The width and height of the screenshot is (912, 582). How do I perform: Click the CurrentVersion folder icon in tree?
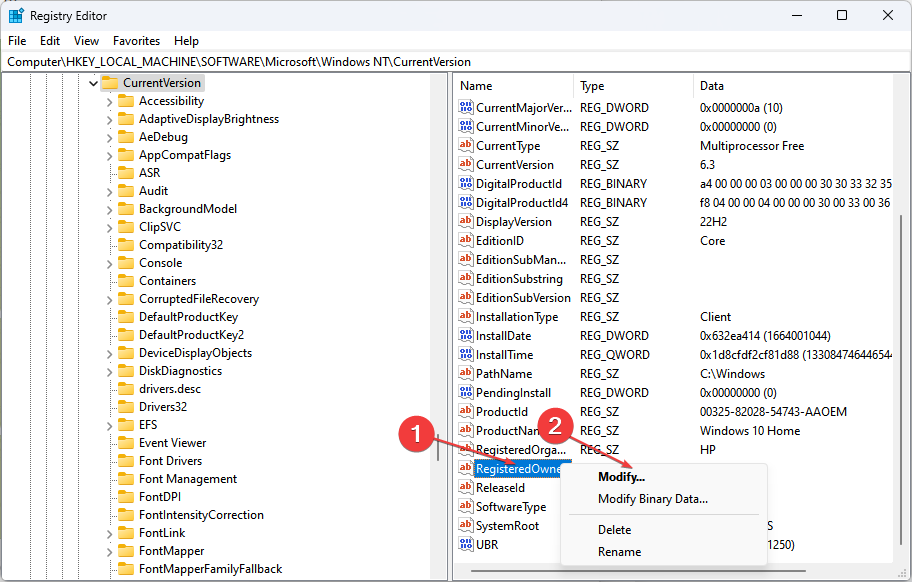[110, 83]
